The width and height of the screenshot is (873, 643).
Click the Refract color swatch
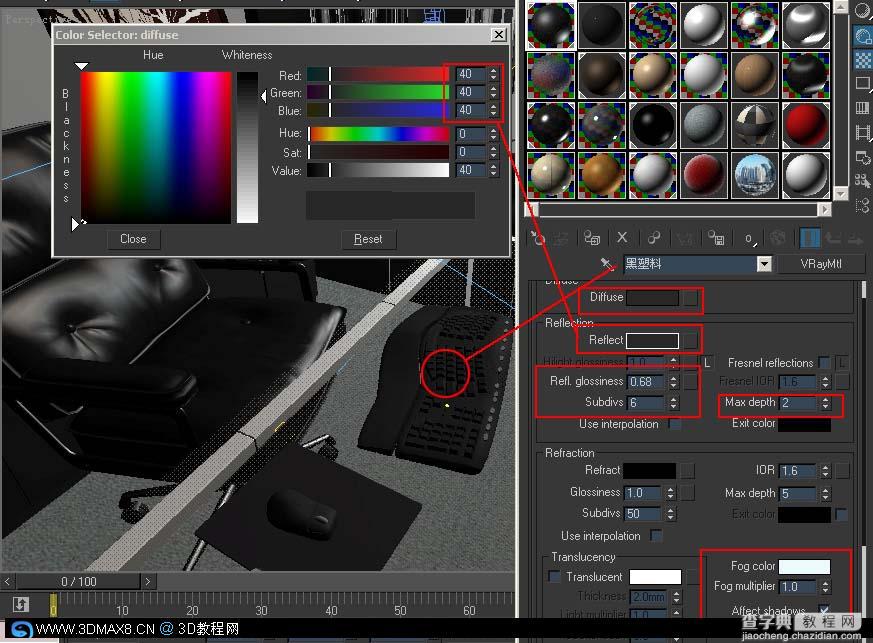click(x=649, y=471)
